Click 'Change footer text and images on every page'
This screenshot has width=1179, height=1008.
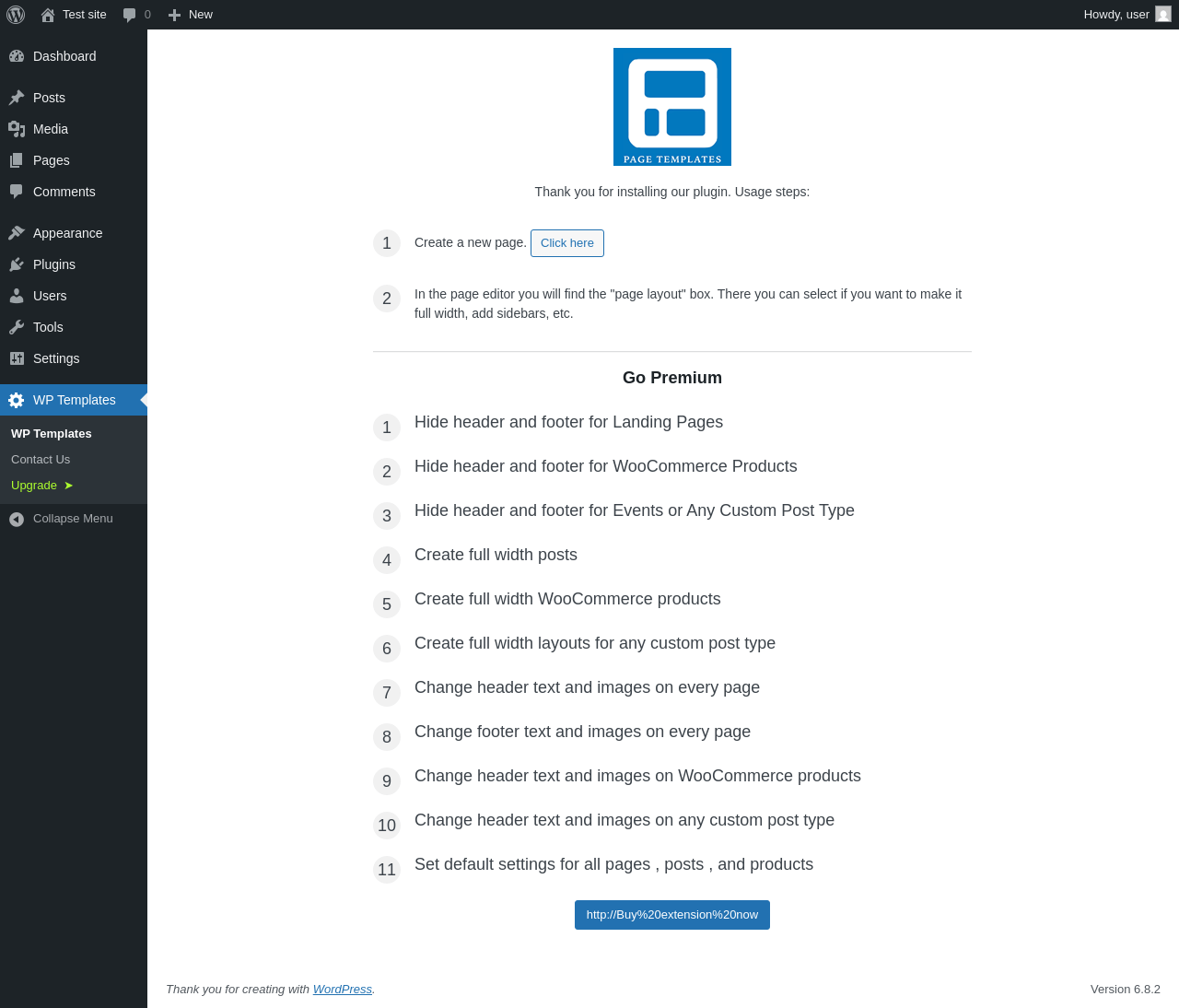click(582, 732)
